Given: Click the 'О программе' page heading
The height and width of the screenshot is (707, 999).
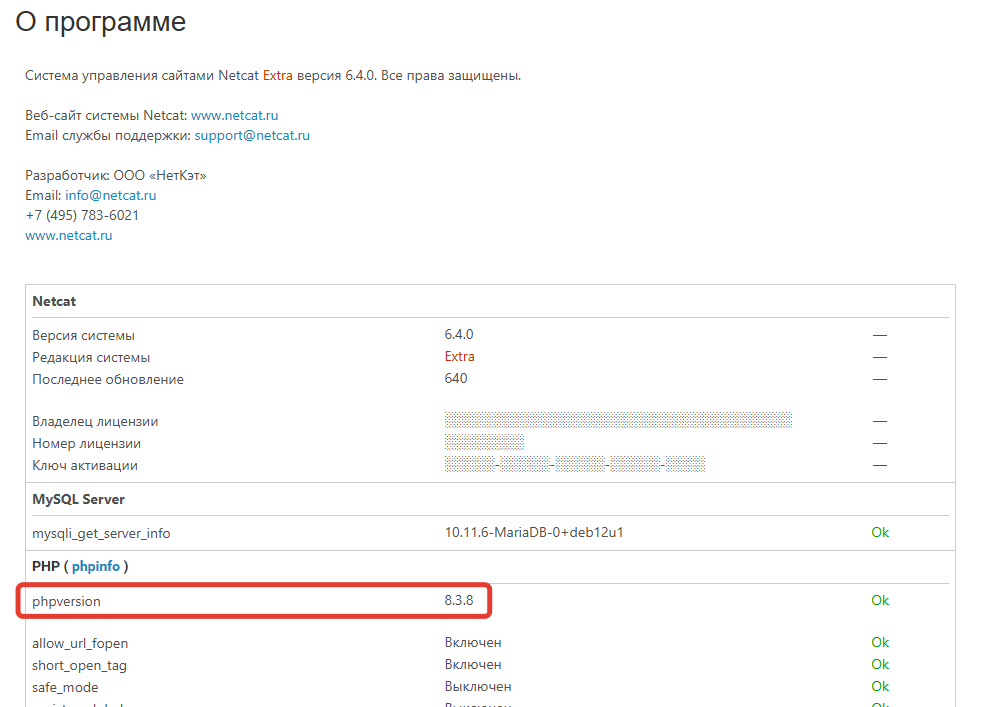Looking at the screenshot, I should [x=101, y=23].
